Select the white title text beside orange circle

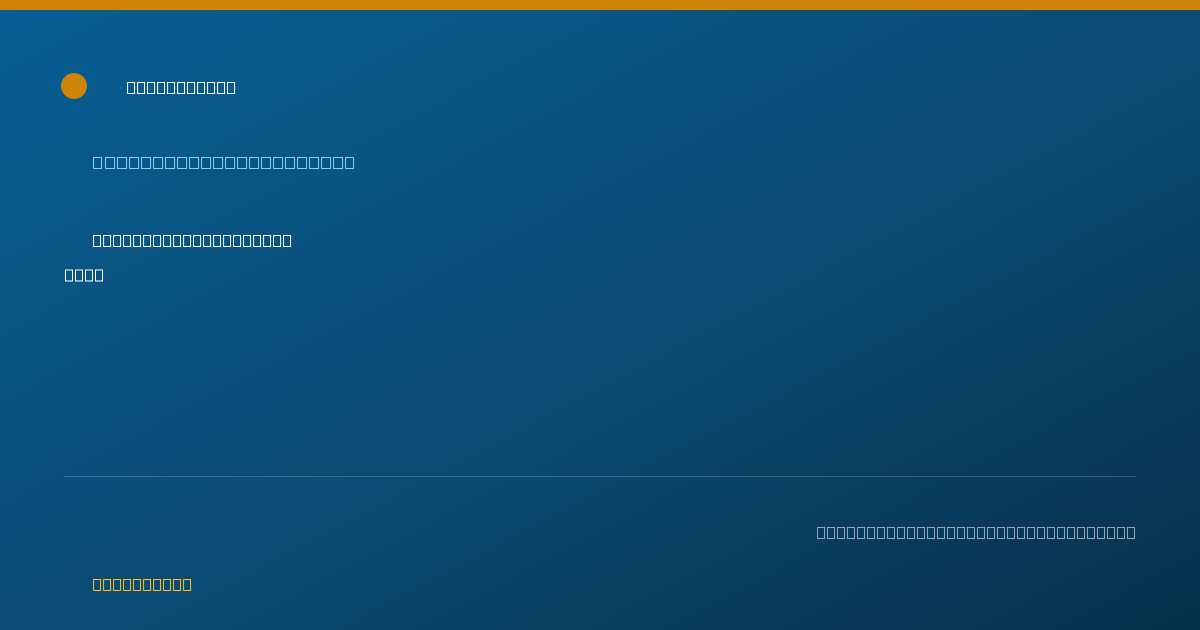pos(181,88)
